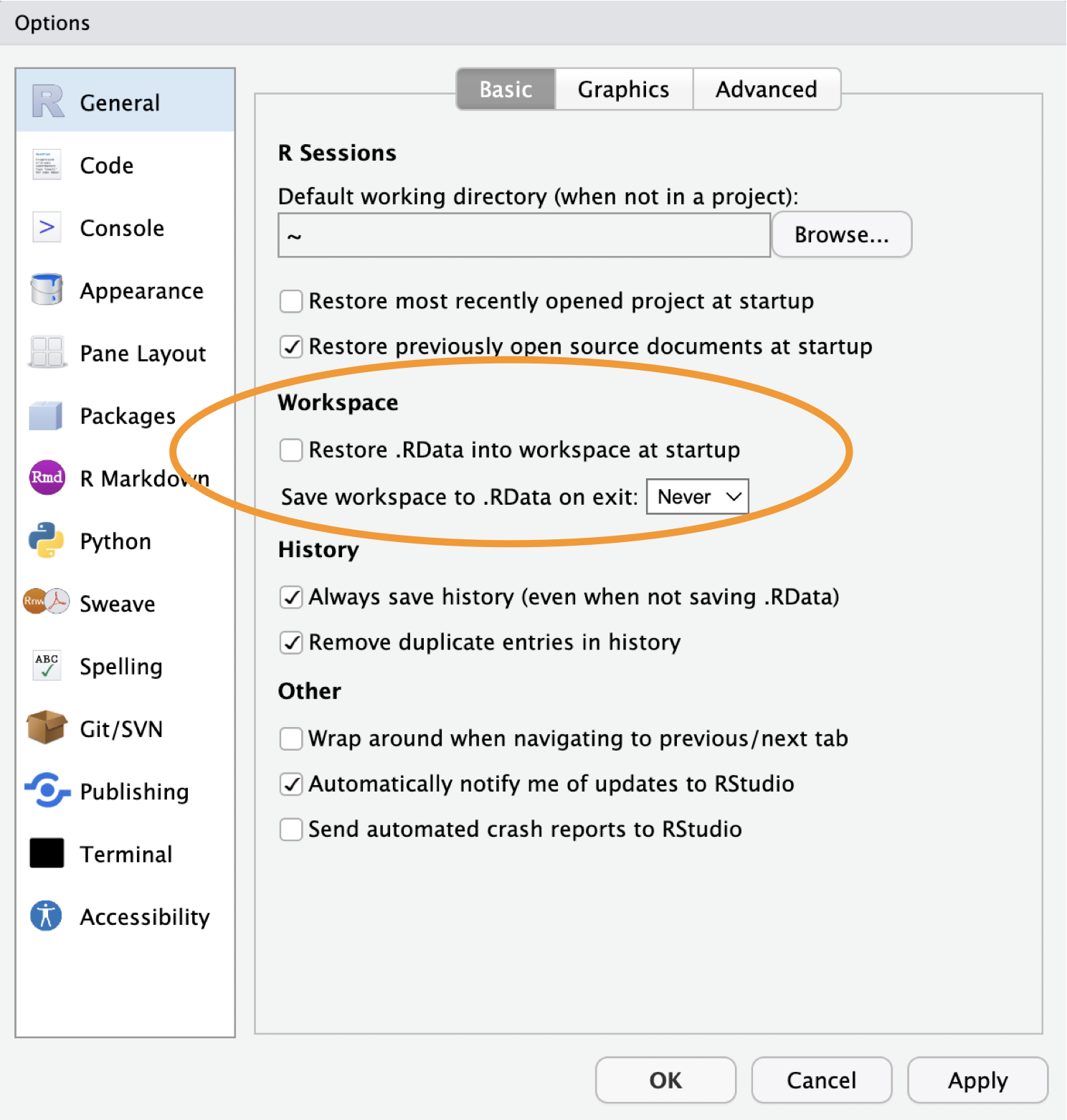
Task: Click the Browse... button
Action: coord(841,234)
